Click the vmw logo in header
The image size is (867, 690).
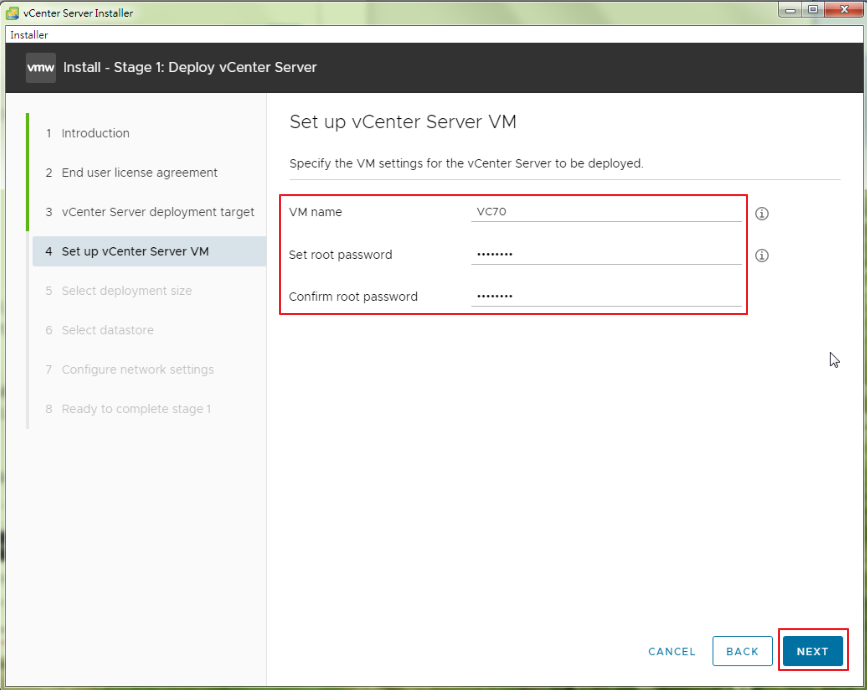coord(41,68)
